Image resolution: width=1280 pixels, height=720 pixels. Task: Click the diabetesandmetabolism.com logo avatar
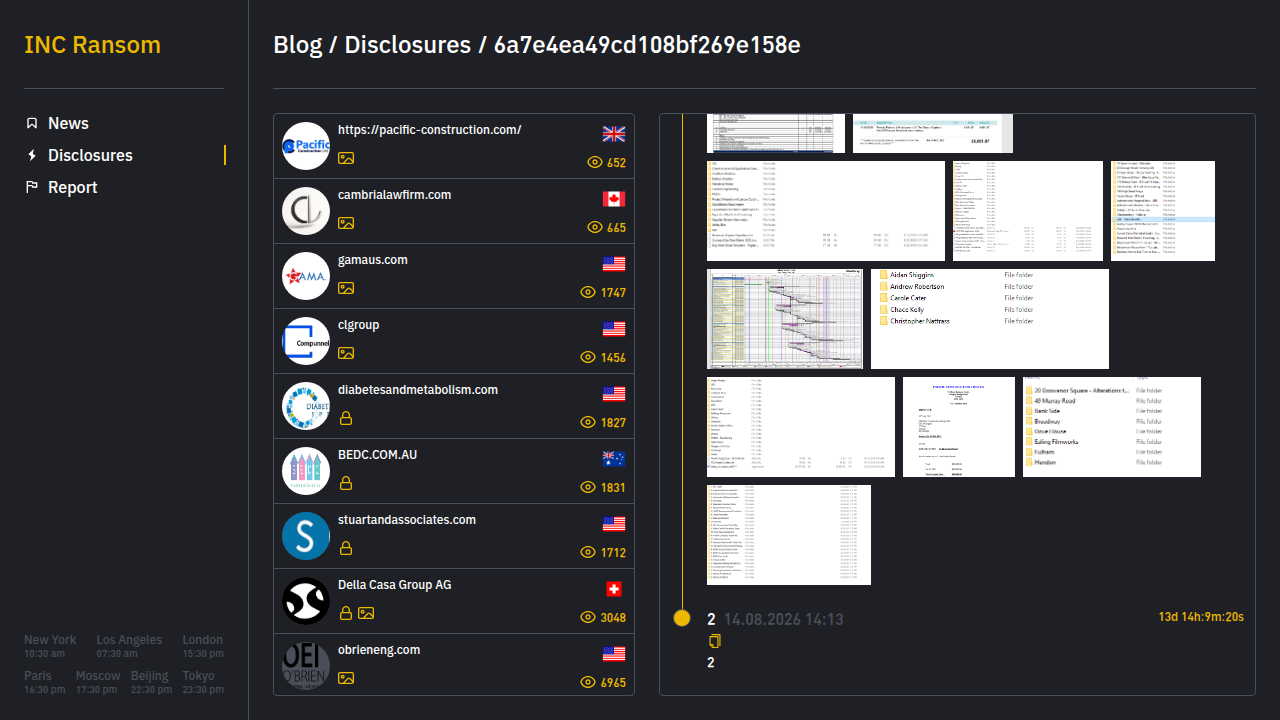pos(306,406)
